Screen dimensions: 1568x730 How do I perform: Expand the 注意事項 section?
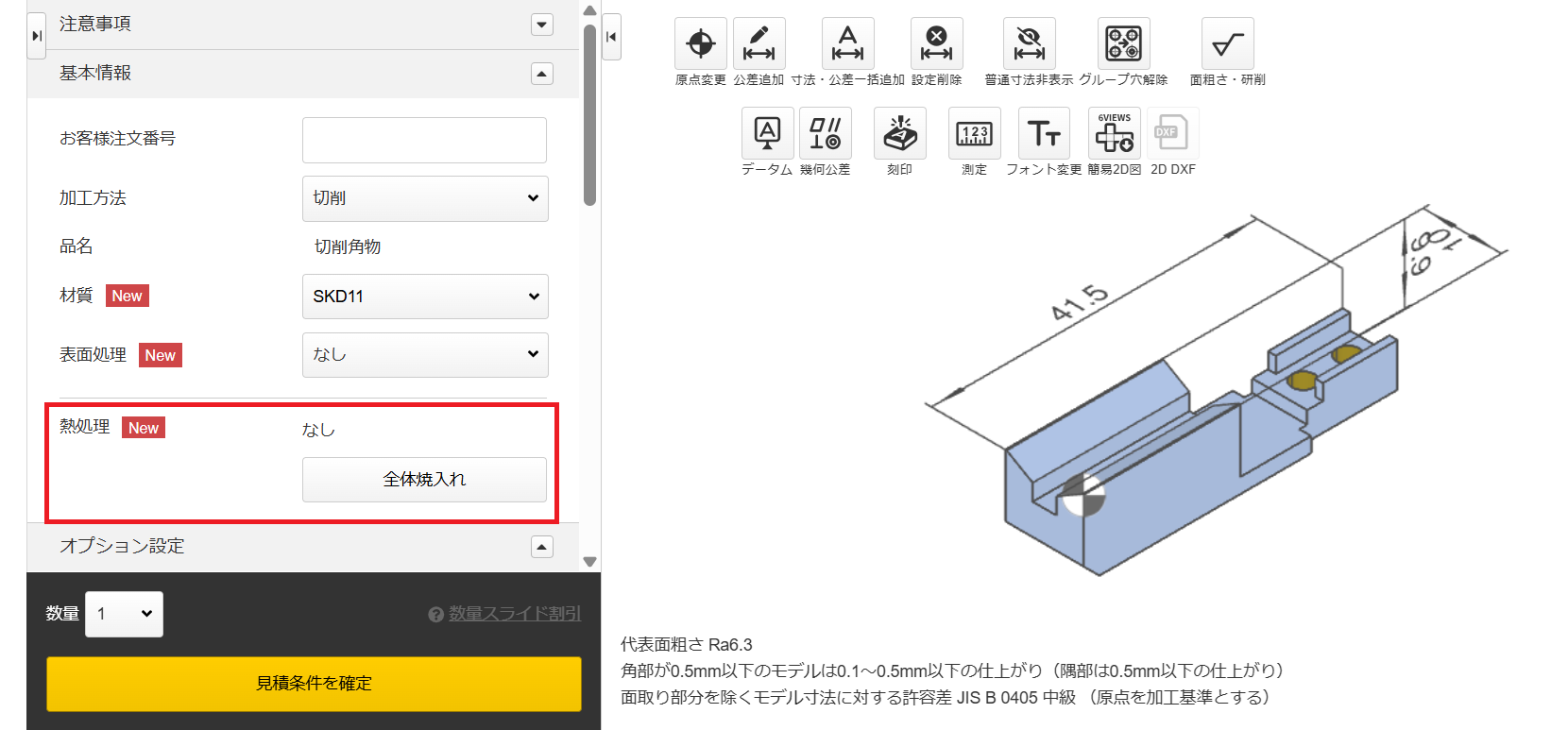542,25
